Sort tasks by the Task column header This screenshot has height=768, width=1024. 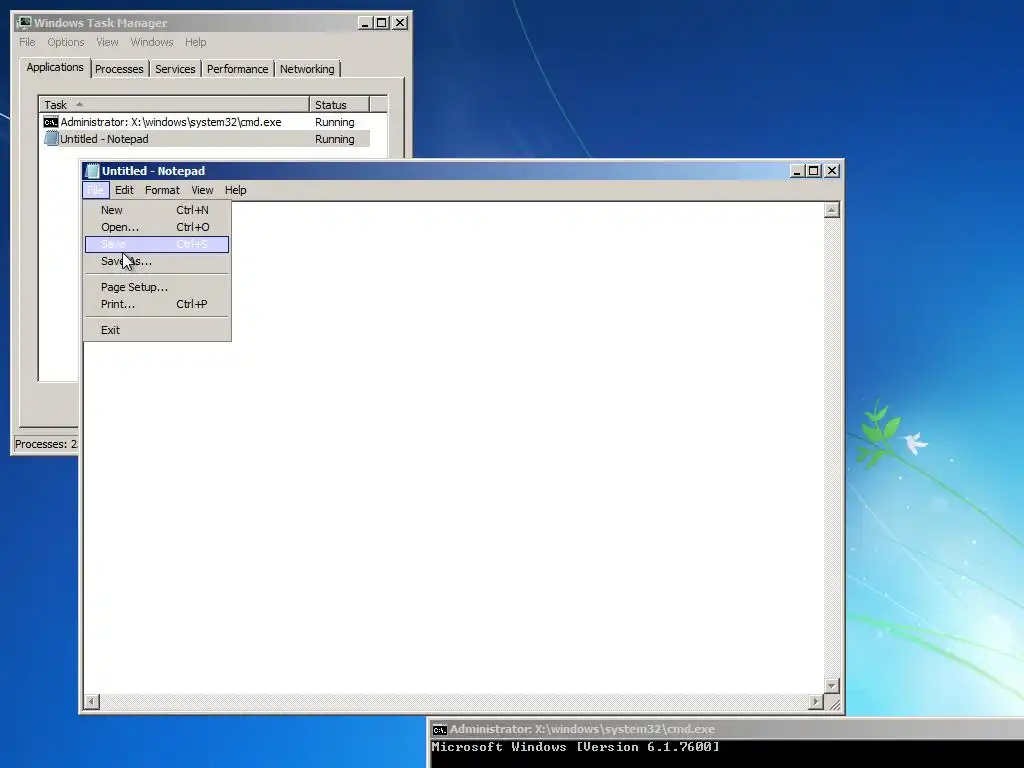(174, 104)
